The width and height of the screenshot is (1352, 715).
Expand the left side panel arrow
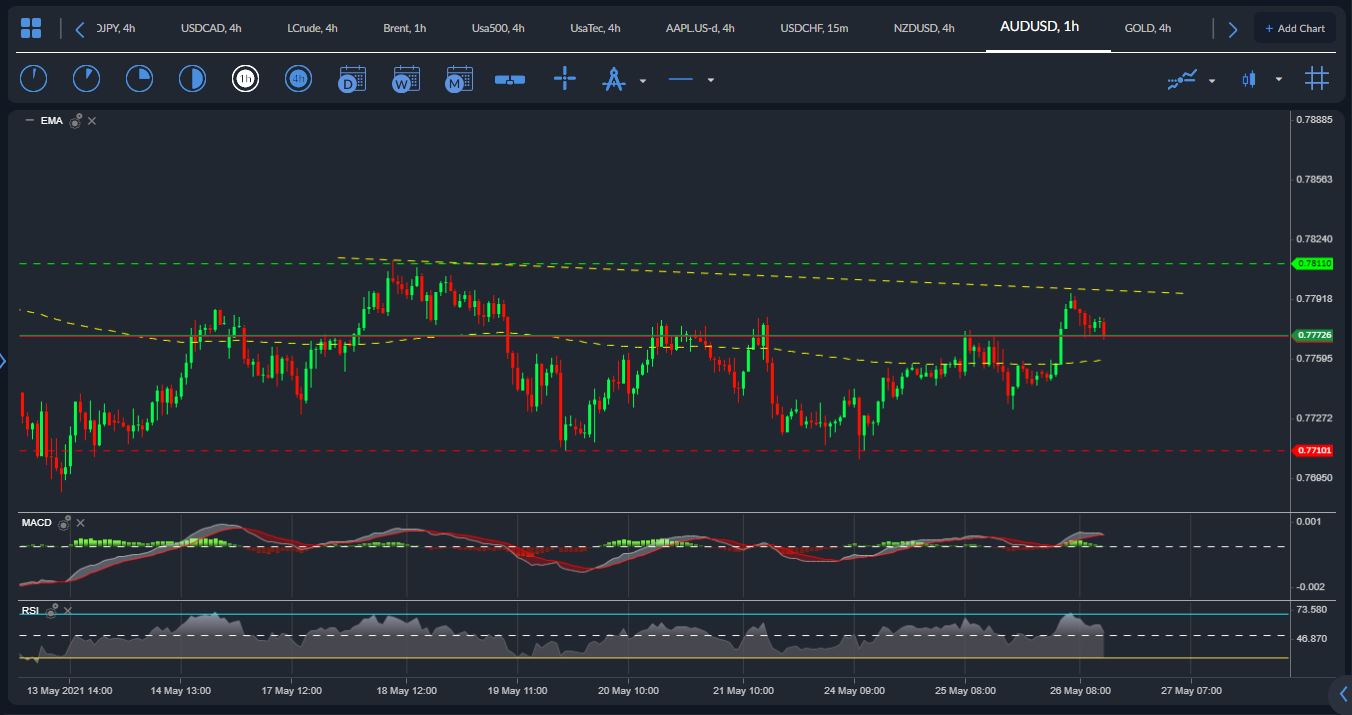coord(3,360)
